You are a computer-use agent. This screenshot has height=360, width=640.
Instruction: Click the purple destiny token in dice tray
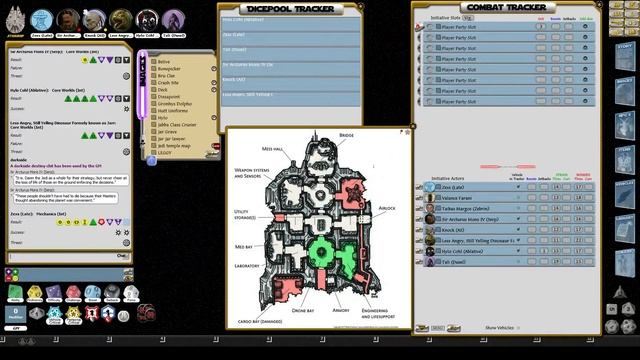coord(8,271)
